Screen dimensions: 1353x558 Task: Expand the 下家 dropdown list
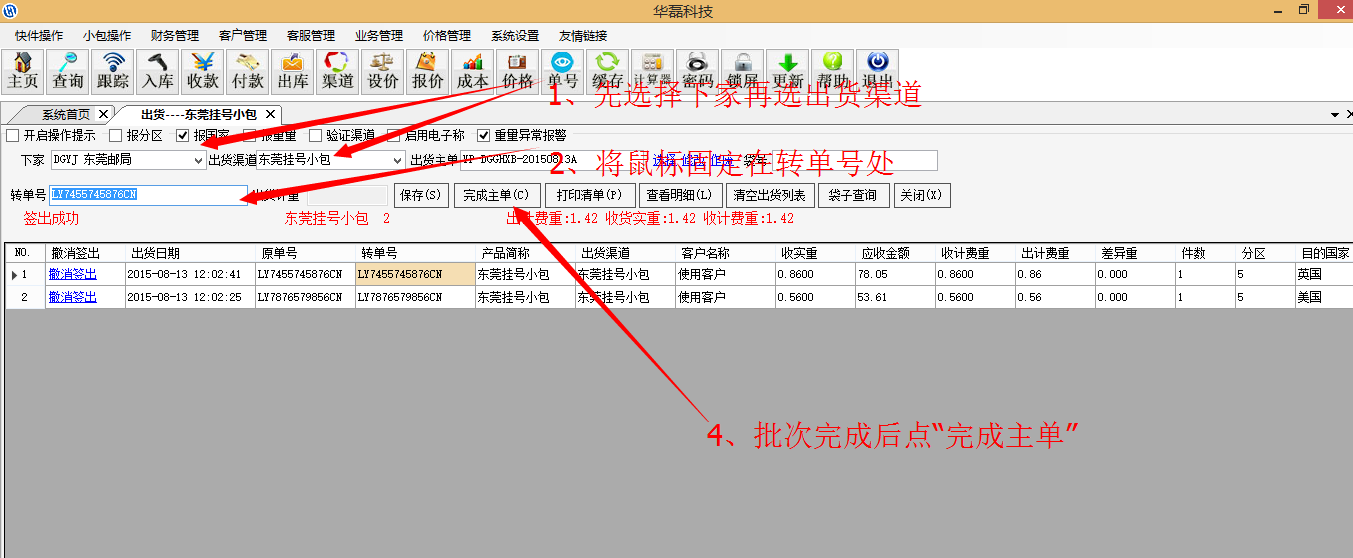tap(198, 160)
